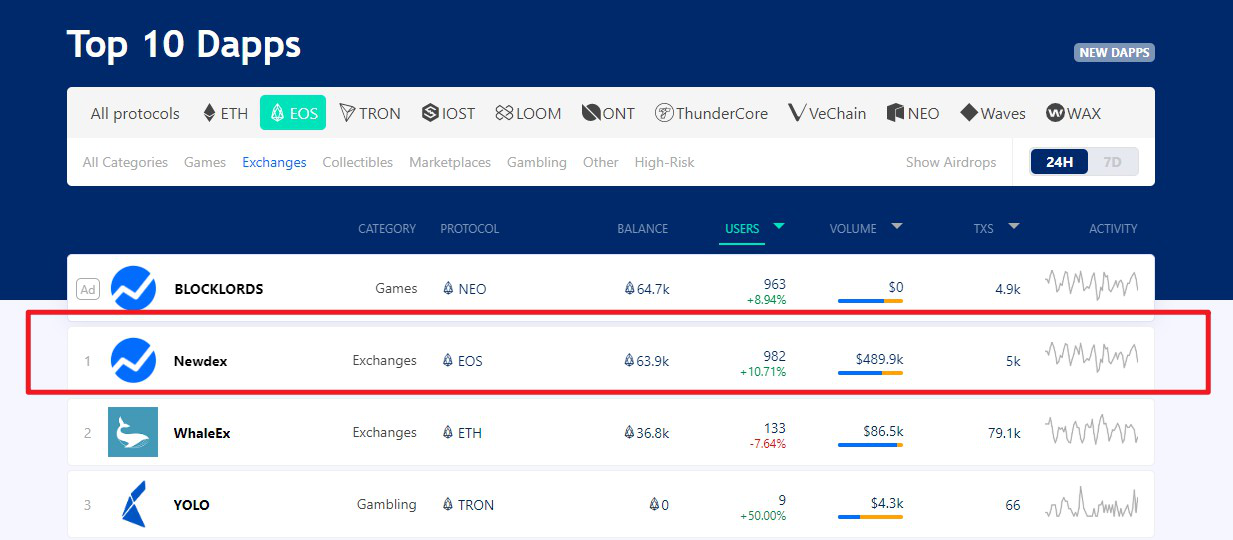Click the NEO protocol in BLOCKLORDS row
1233x540 pixels.
pos(465,289)
